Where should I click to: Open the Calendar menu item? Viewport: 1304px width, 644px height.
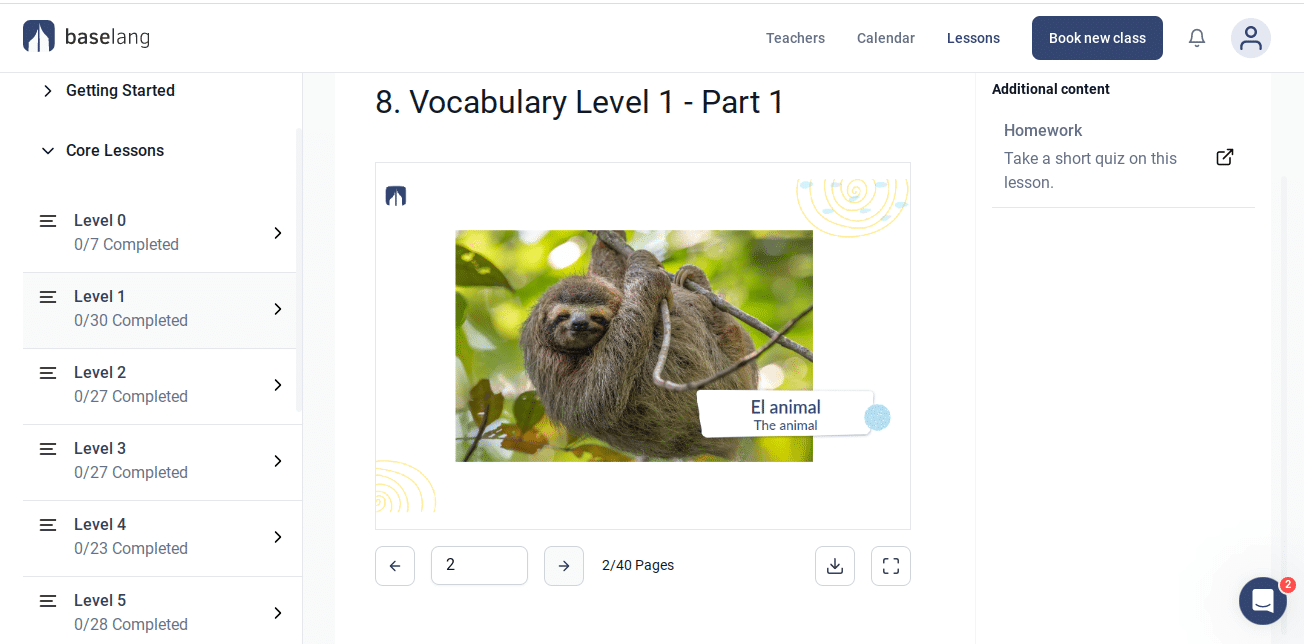pyautogui.click(x=886, y=38)
